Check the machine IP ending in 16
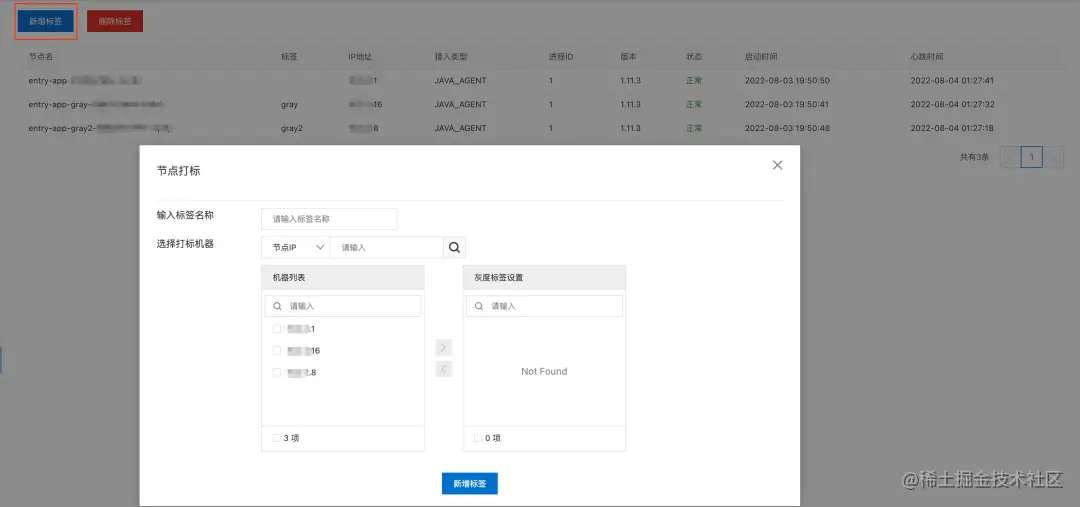Image resolution: width=1080 pixels, height=507 pixels. 277,351
